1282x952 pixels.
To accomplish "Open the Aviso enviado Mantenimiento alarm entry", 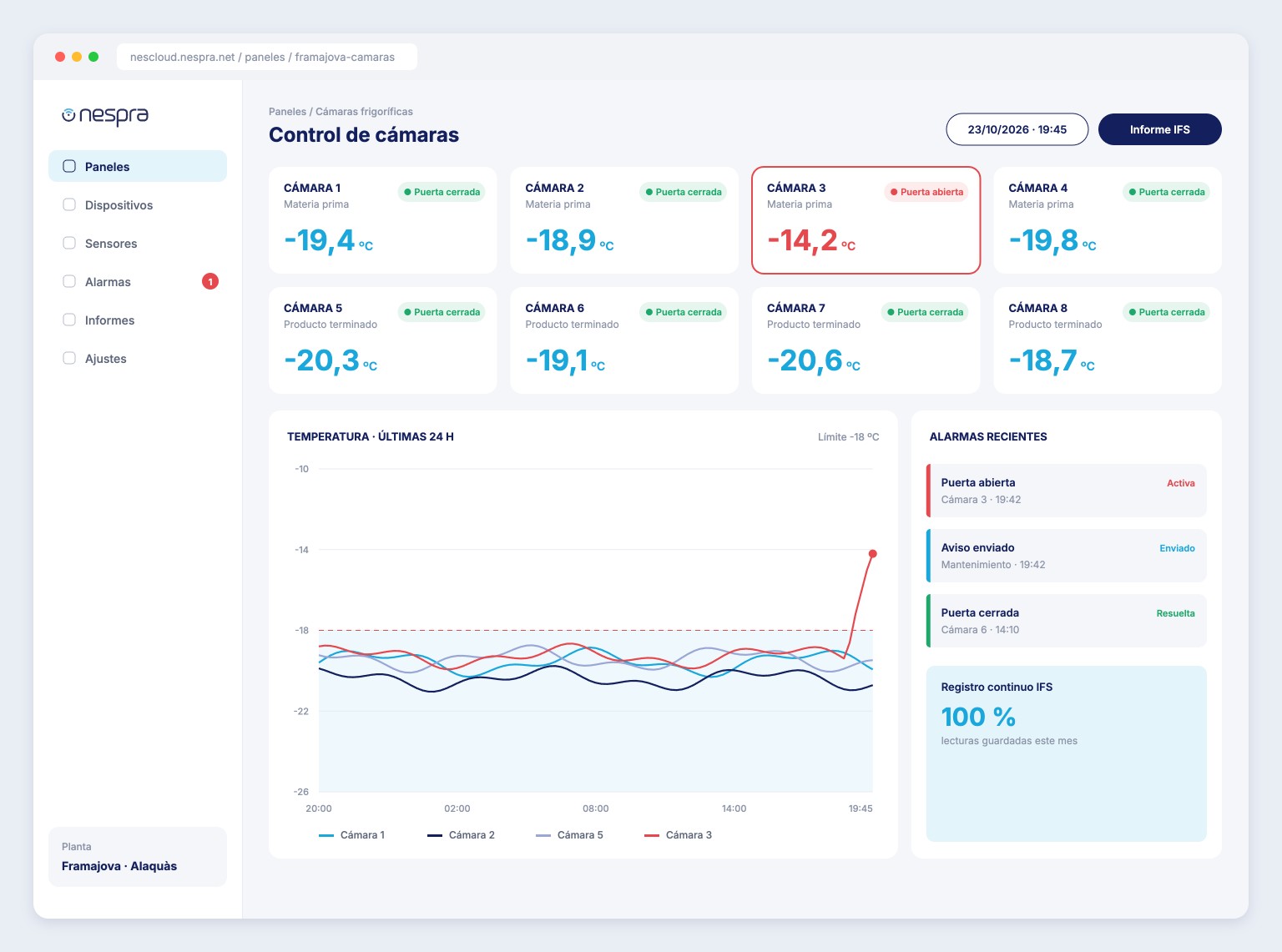I will pos(1067,556).
